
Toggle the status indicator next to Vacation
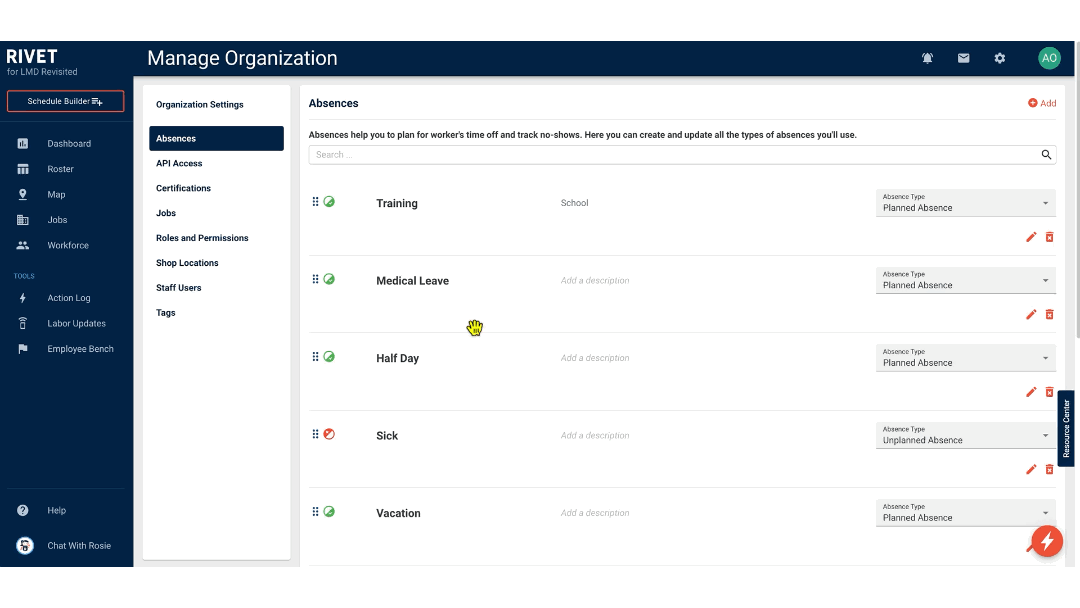coord(328,510)
